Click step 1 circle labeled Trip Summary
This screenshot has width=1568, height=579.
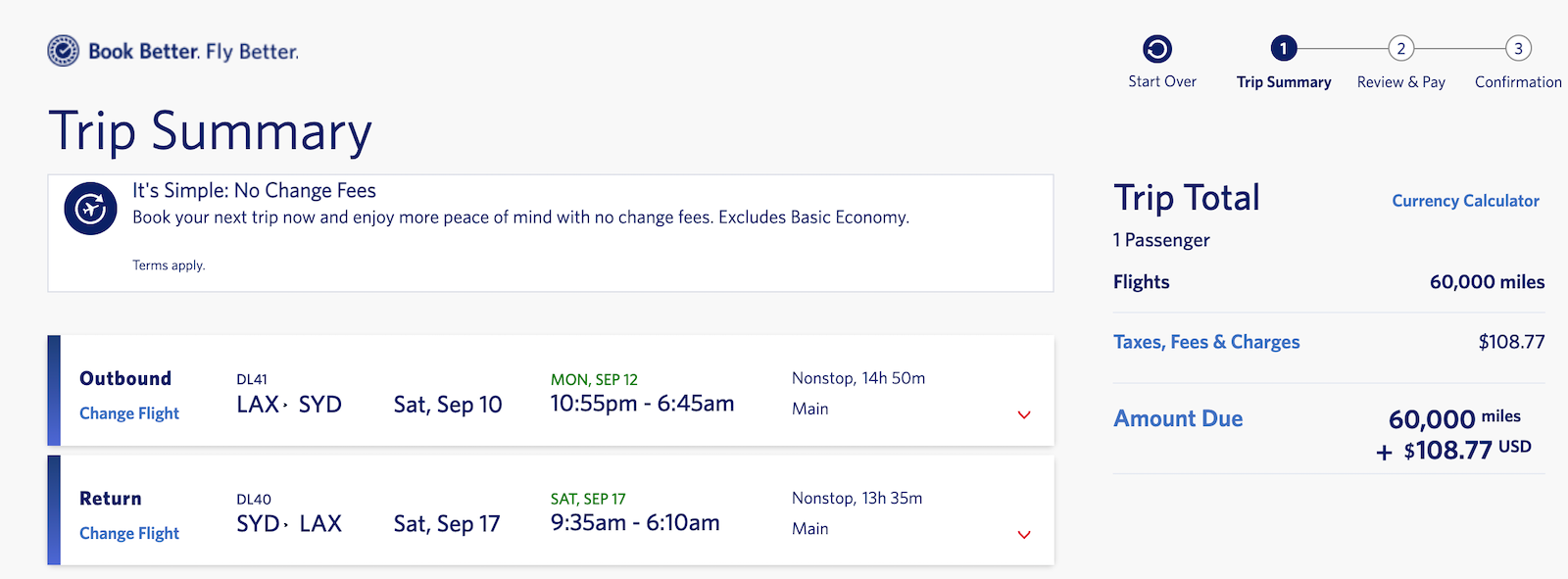tap(1284, 47)
